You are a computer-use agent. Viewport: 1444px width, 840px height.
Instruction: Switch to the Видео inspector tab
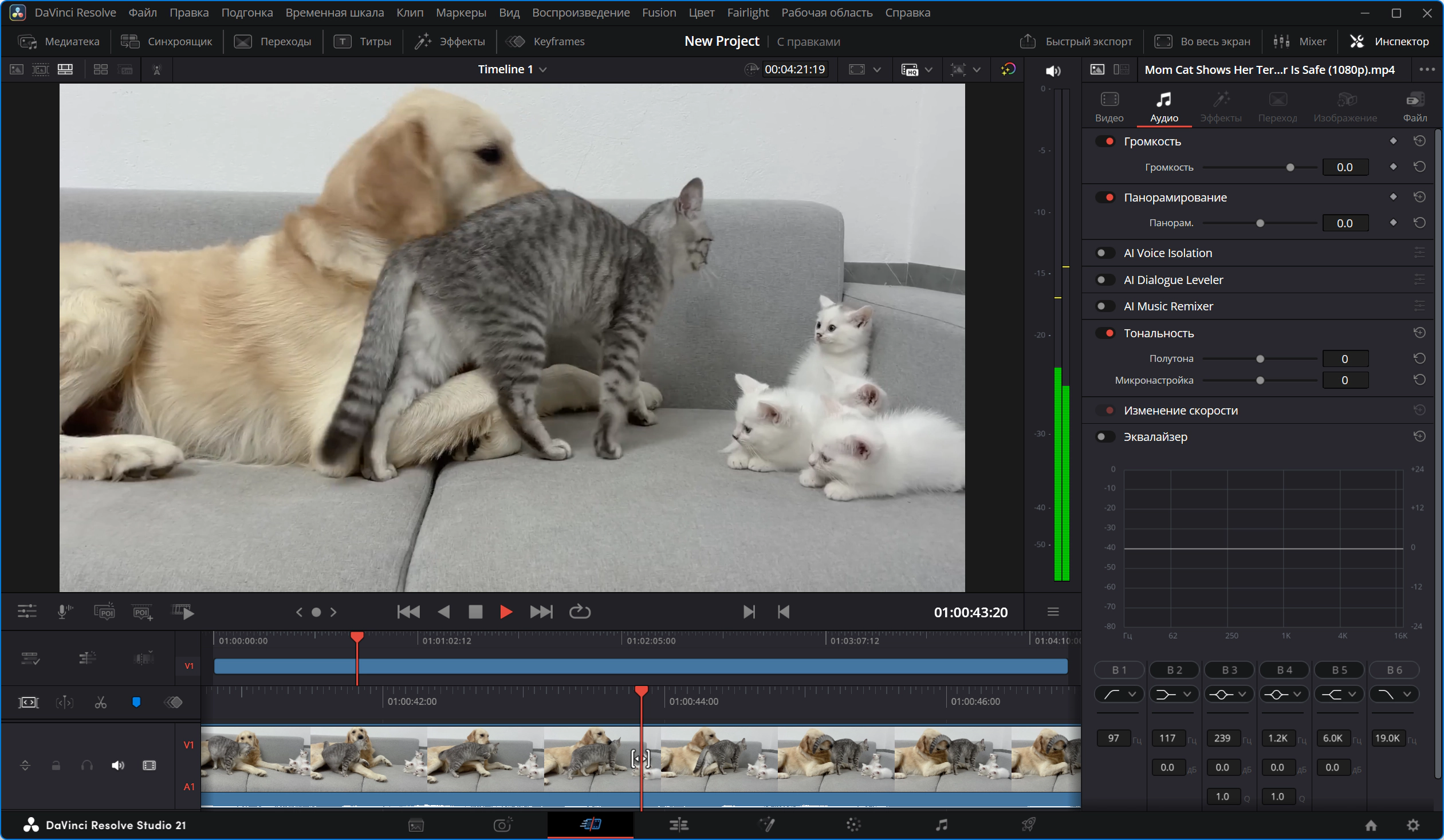tap(1109, 107)
